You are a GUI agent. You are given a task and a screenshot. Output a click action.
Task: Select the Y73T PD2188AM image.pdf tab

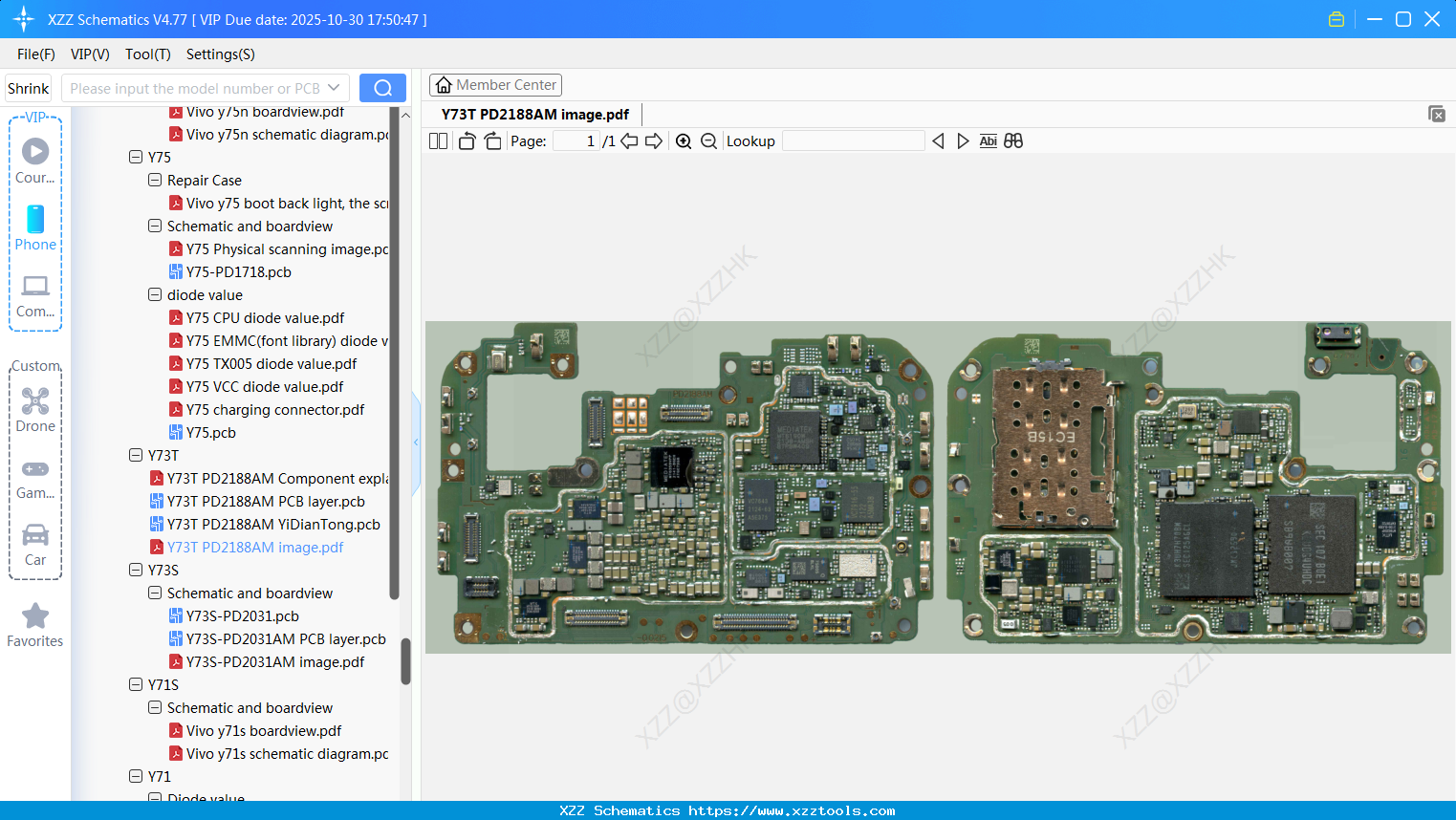point(535,115)
